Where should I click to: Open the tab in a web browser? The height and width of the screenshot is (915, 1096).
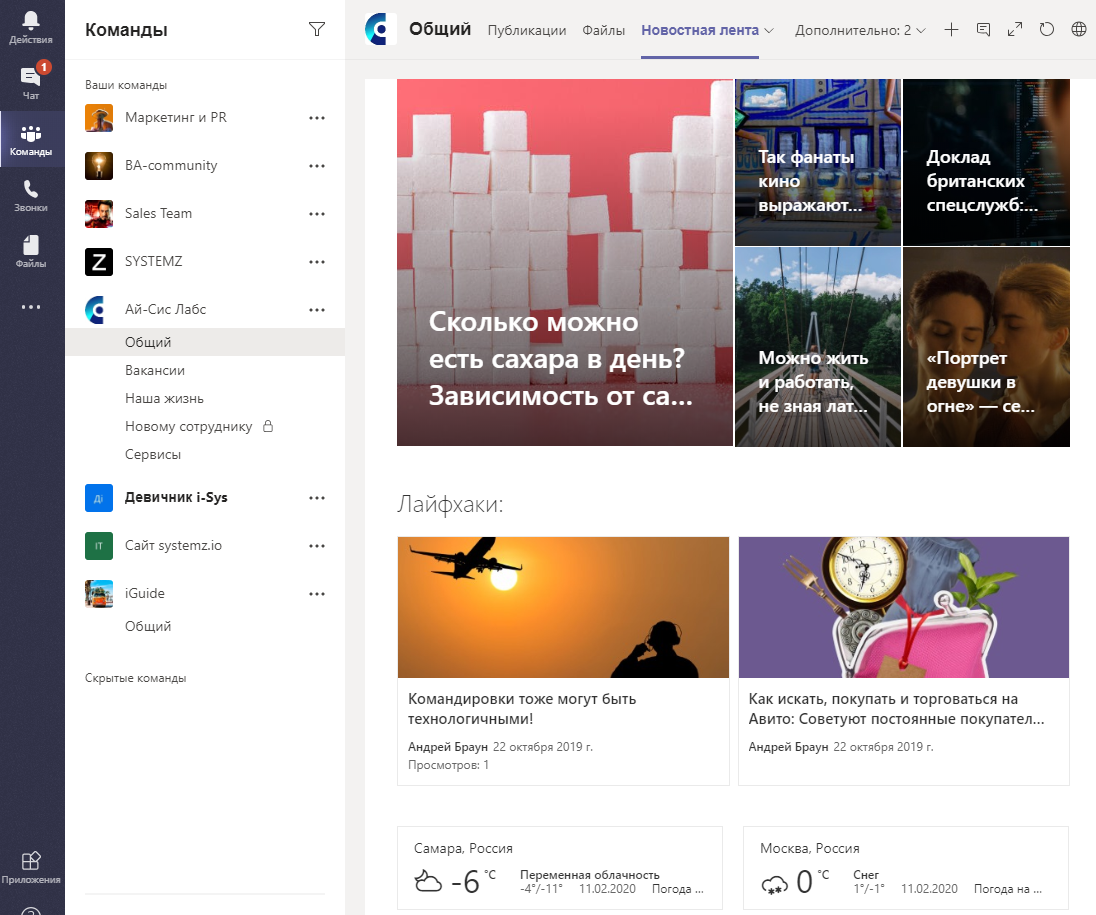[1078, 30]
